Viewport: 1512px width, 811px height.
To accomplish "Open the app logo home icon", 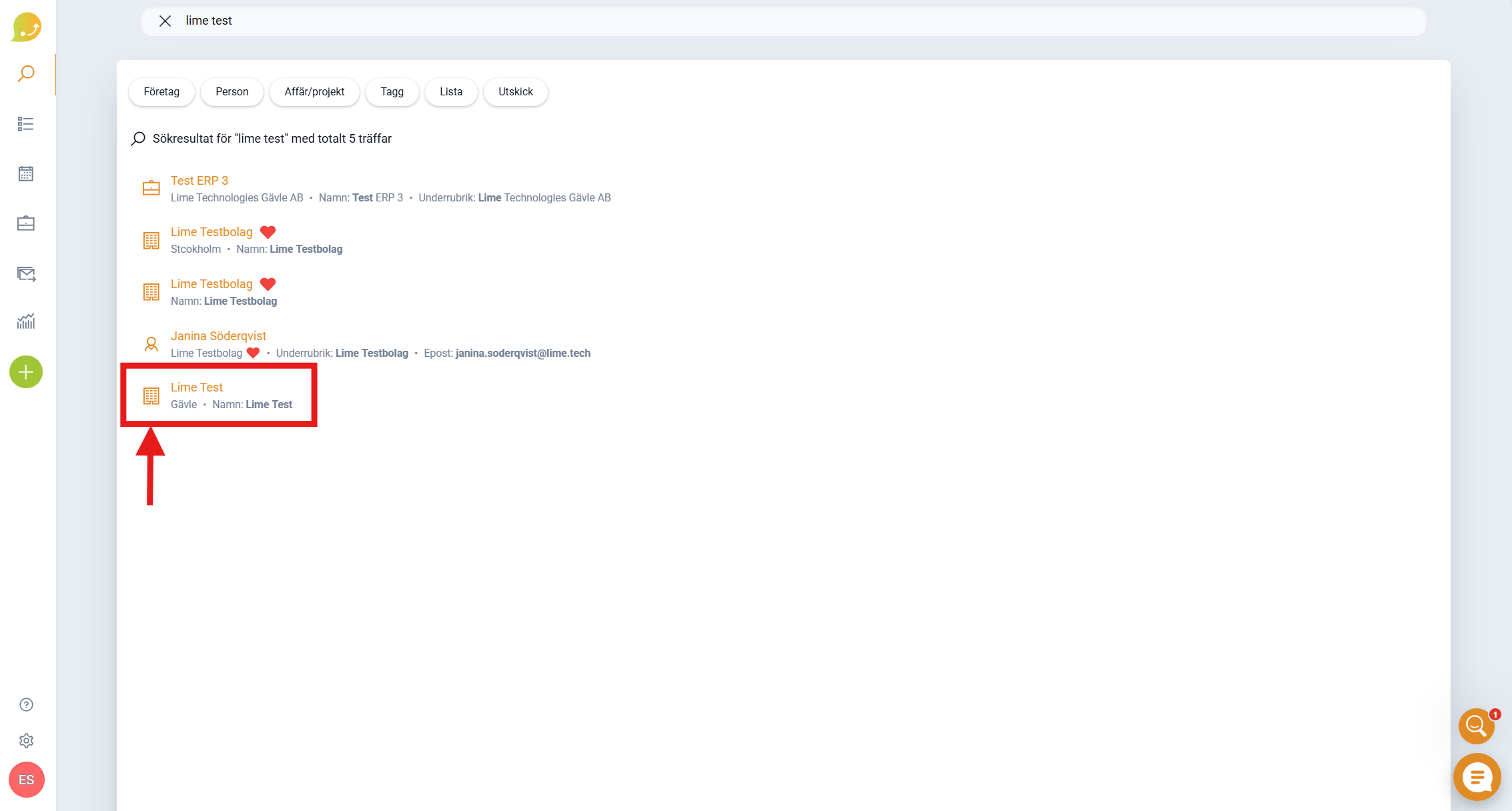I will (x=27, y=27).
